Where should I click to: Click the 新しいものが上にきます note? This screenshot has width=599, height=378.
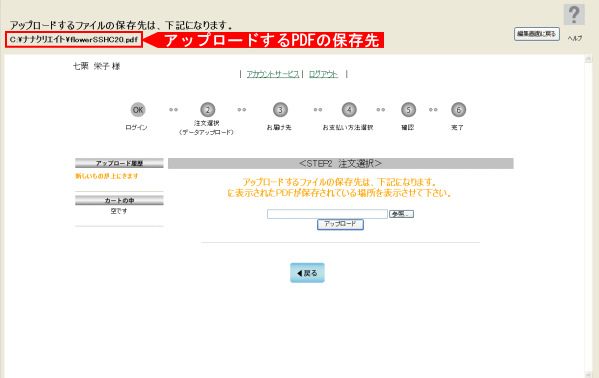point(107,176)
